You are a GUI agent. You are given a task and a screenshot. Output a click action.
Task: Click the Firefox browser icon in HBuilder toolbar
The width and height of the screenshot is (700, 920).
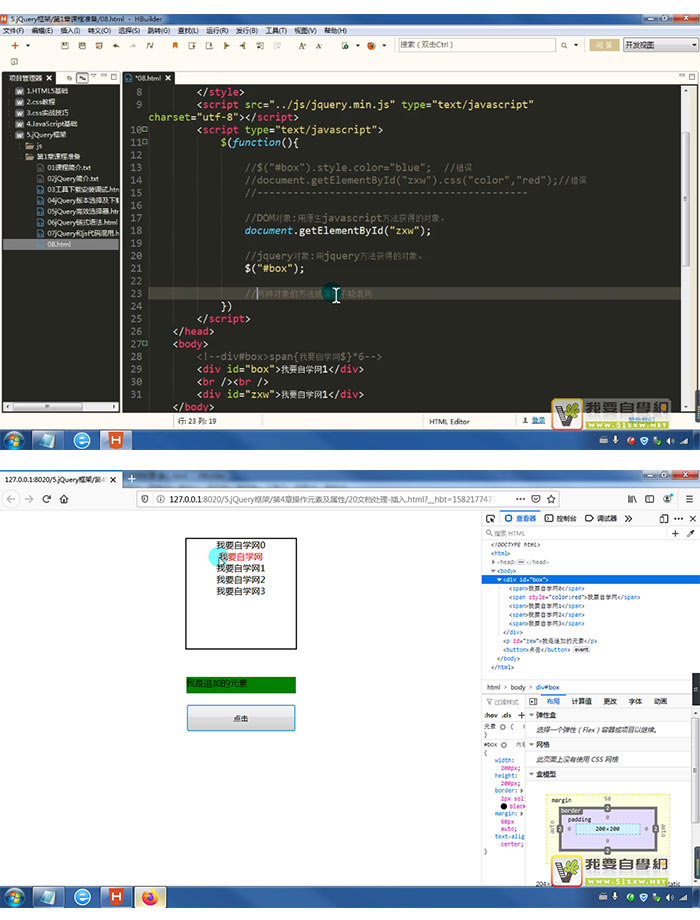(x=371, y=45)
